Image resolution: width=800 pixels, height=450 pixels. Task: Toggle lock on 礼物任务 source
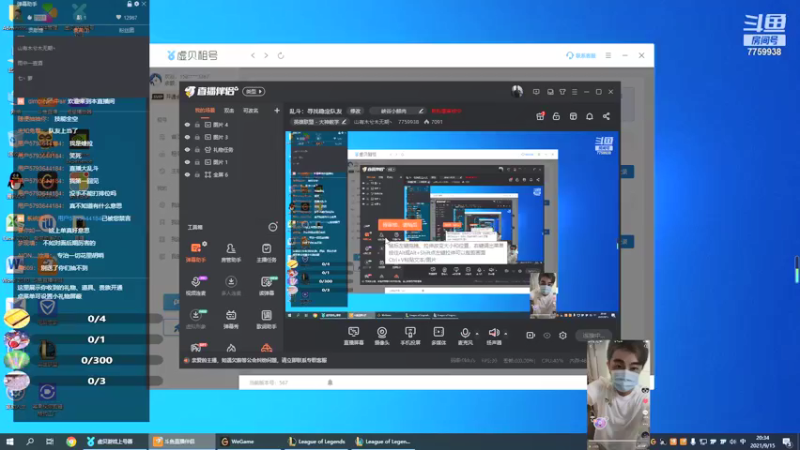click(x=197, y=149)
